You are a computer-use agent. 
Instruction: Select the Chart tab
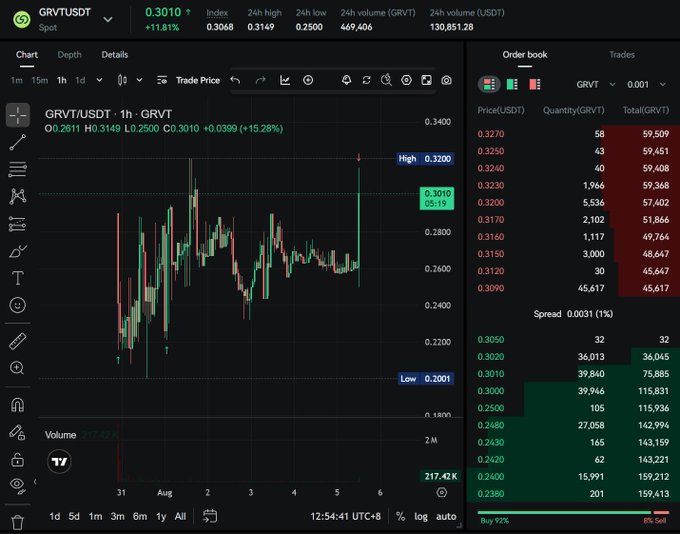(27, 55)
